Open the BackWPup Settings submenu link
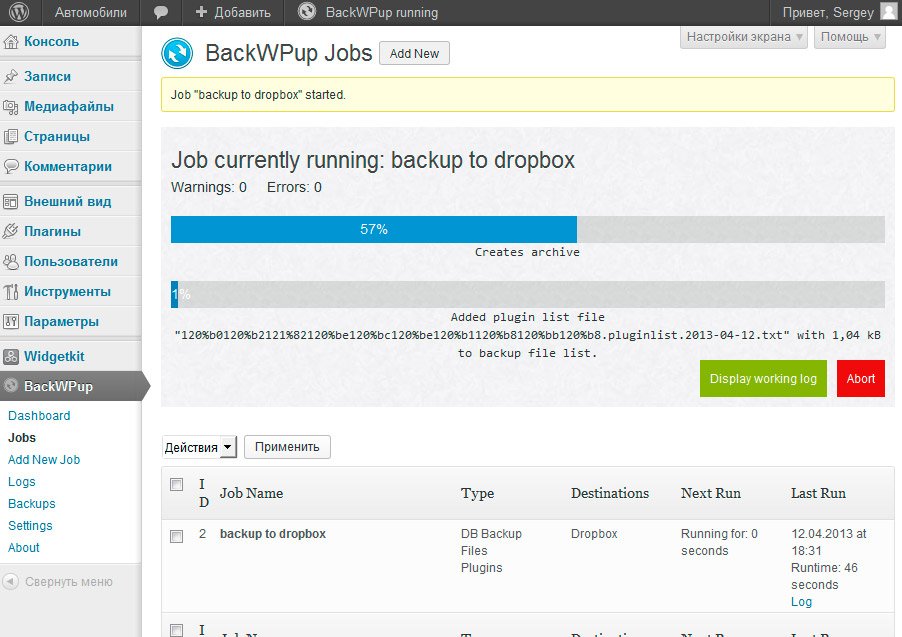Viewport: 902px width, 637px height. 30,525
